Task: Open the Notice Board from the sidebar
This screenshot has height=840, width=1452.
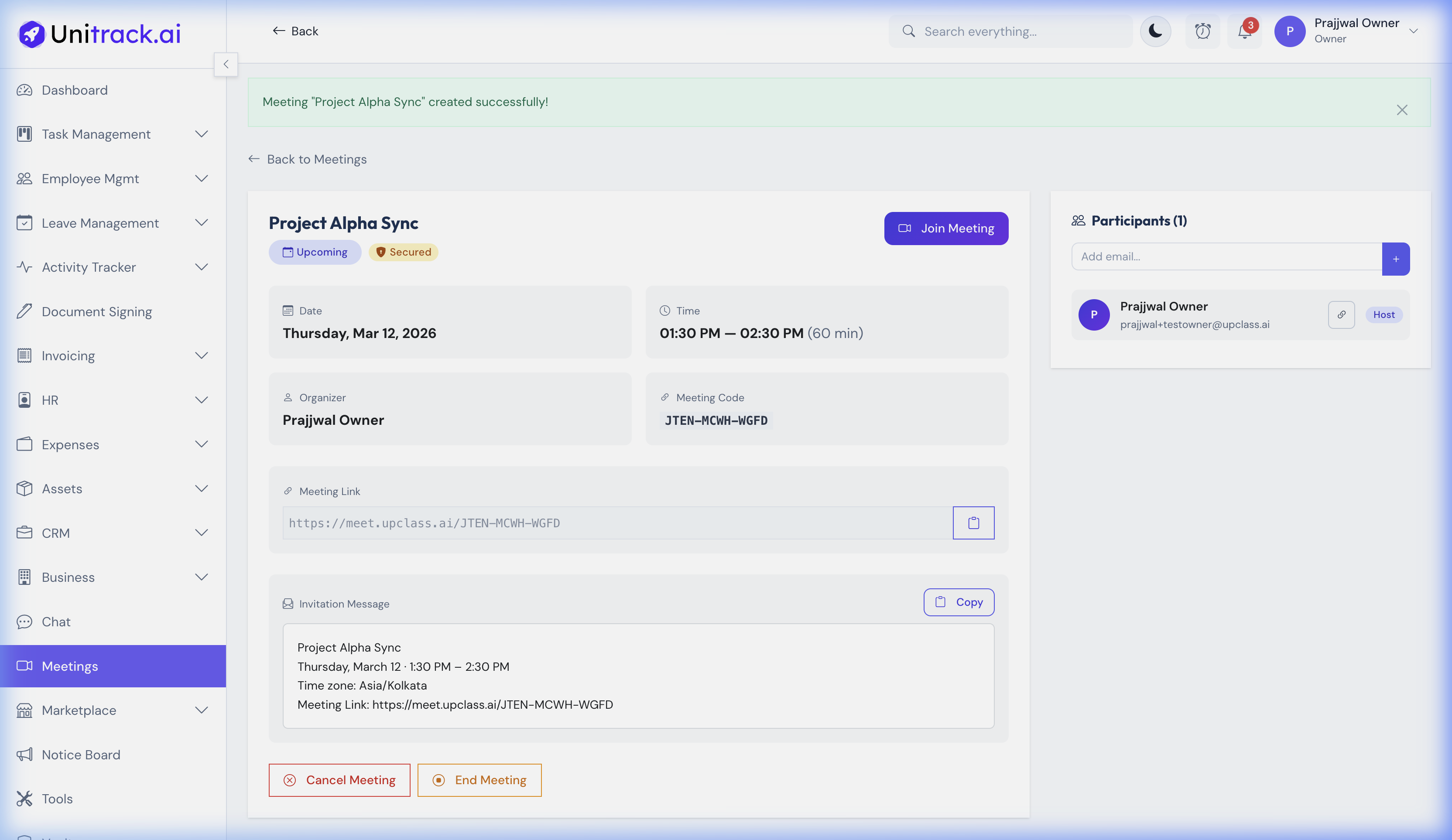Action: click(x=81, y=754)
